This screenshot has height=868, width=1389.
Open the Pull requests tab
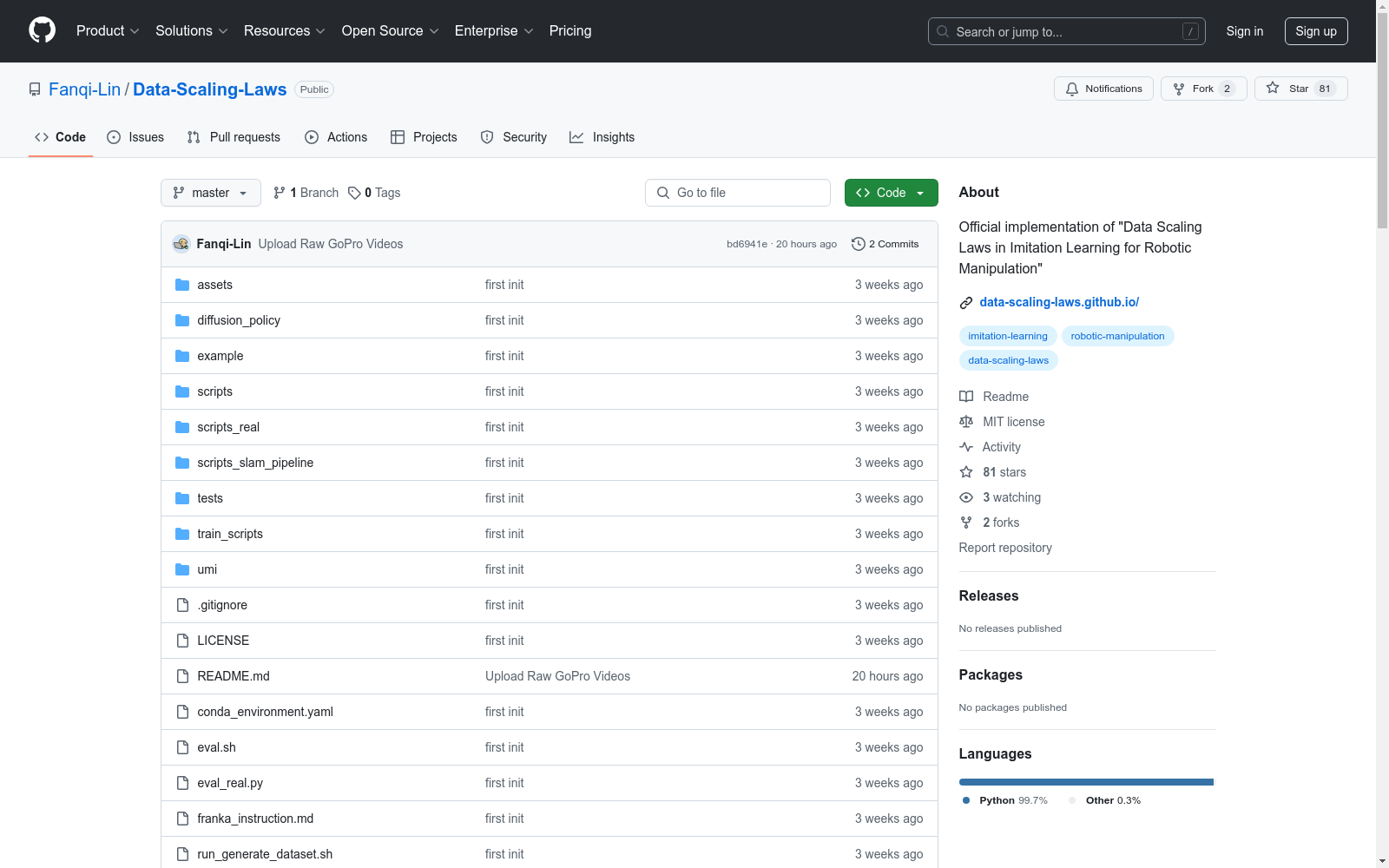click(234, 137)
